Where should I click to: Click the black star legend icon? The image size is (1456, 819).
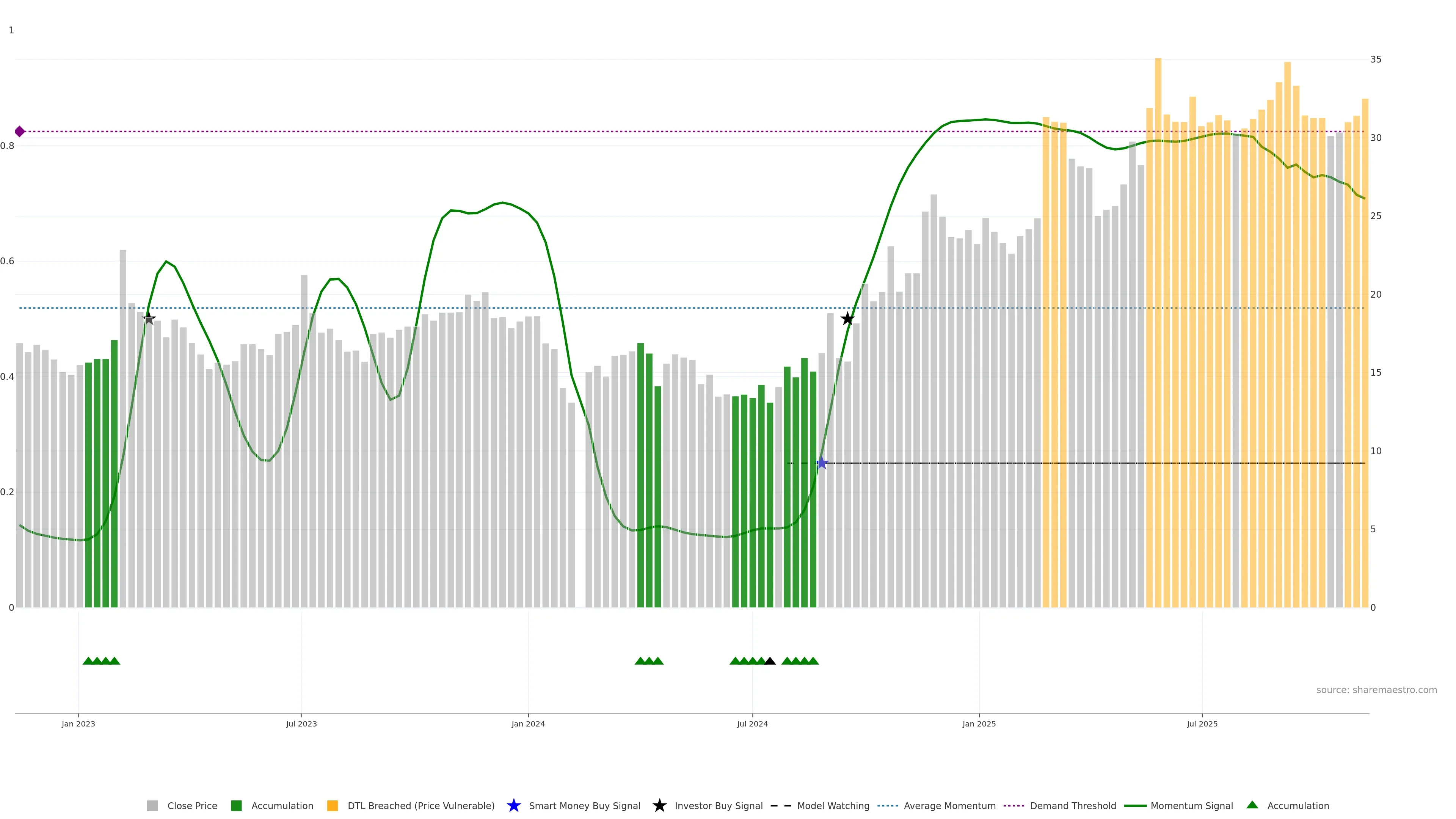coord(659,805)
